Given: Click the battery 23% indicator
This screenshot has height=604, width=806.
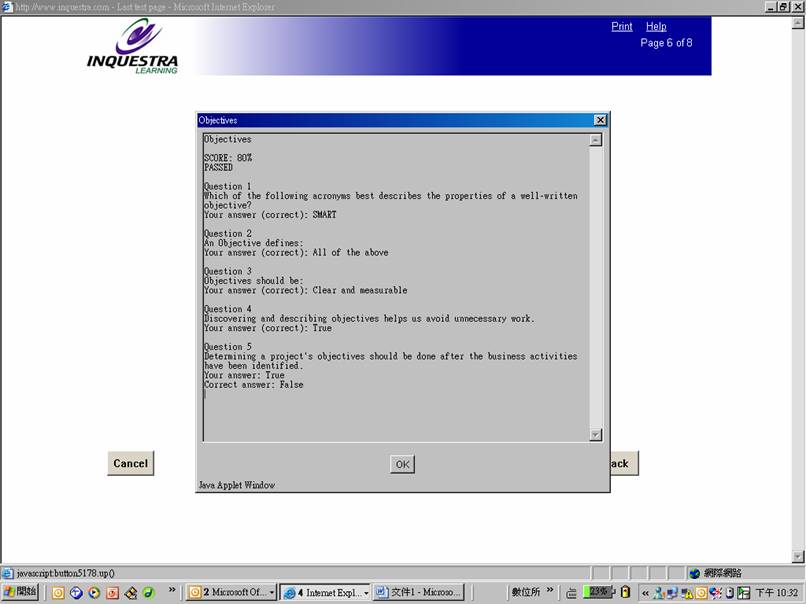Looking at the screenshot, I should (598, 591).
